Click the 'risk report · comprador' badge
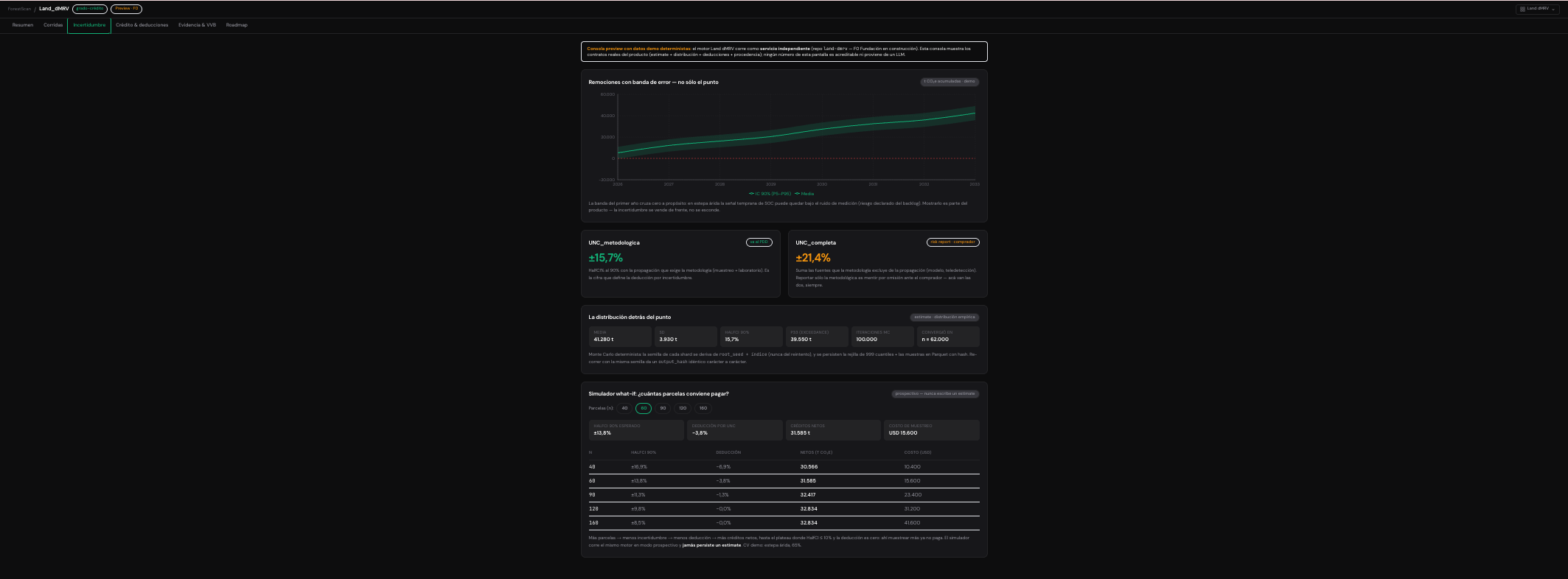 point(953,242)
